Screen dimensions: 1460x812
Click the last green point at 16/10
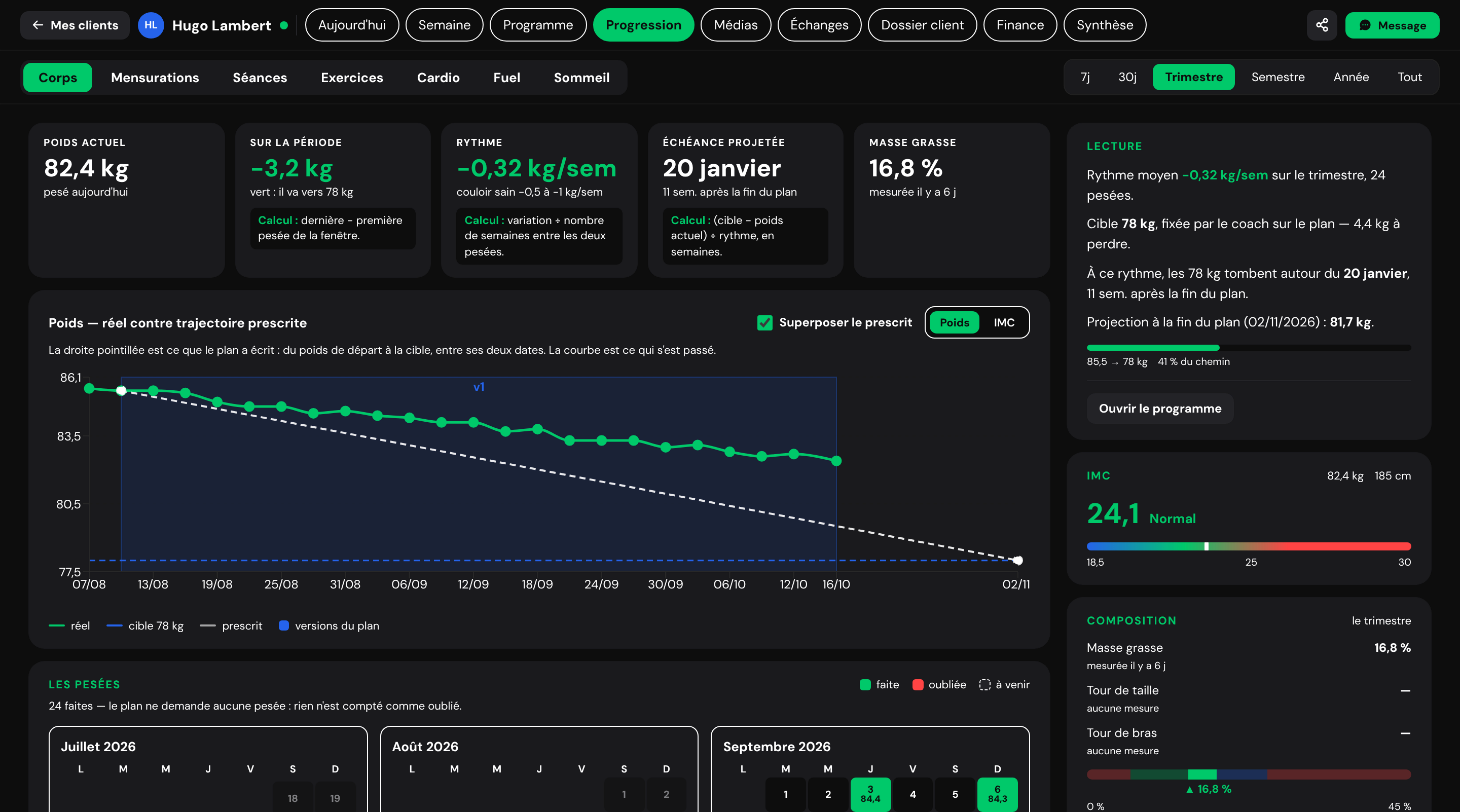(x=836, y=461)
